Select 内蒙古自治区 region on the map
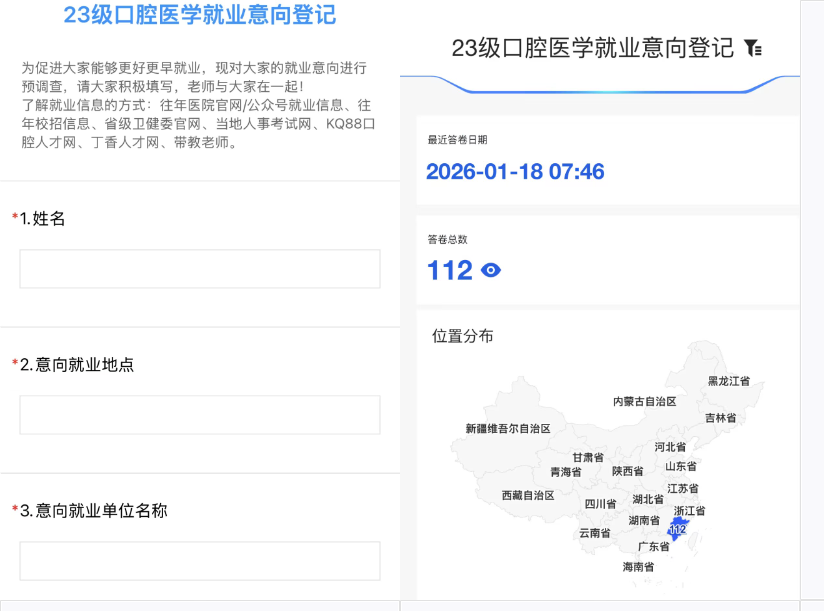The height and width of the screenshot is (611, 824). point(644,401)
